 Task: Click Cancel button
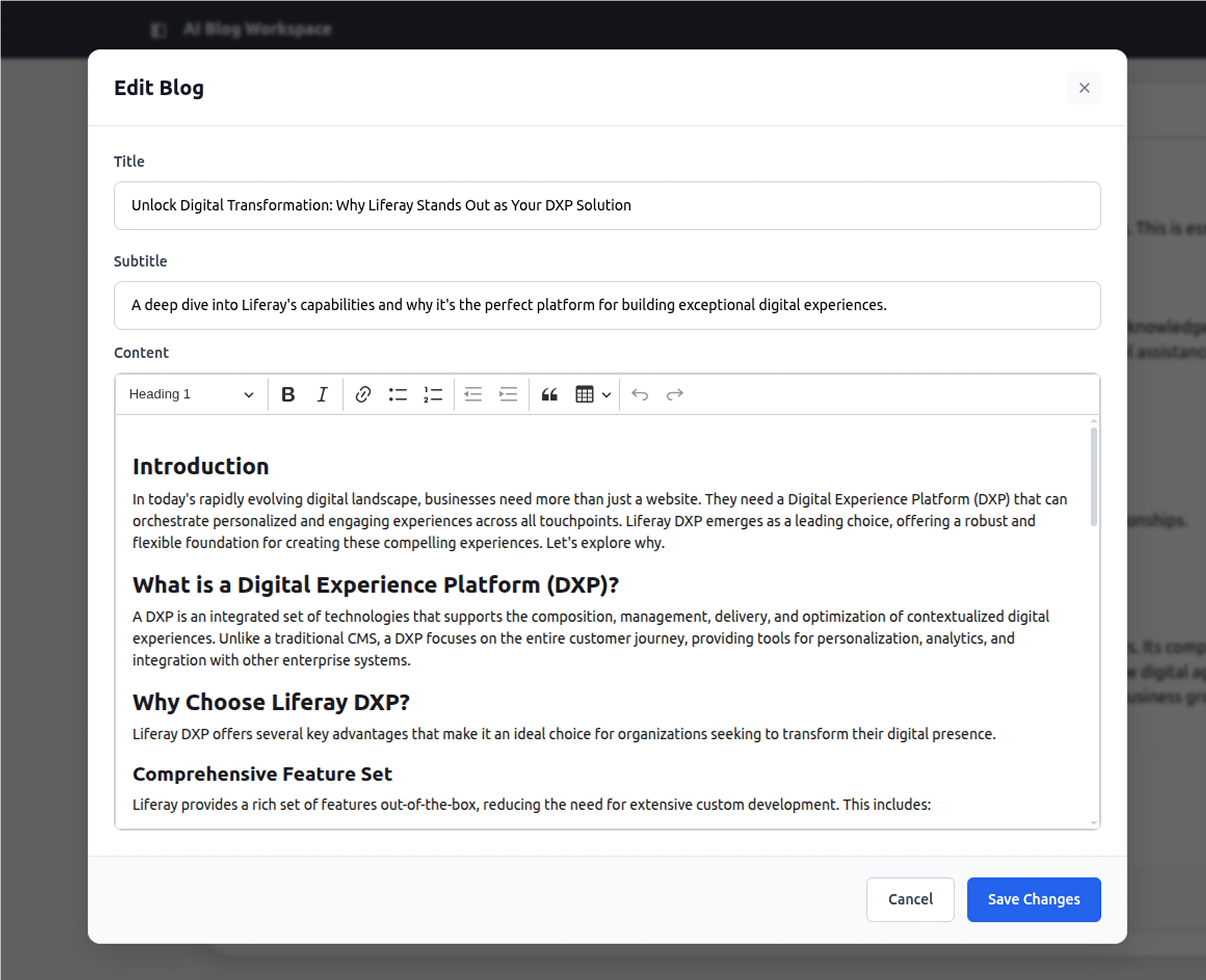[910, 899]
